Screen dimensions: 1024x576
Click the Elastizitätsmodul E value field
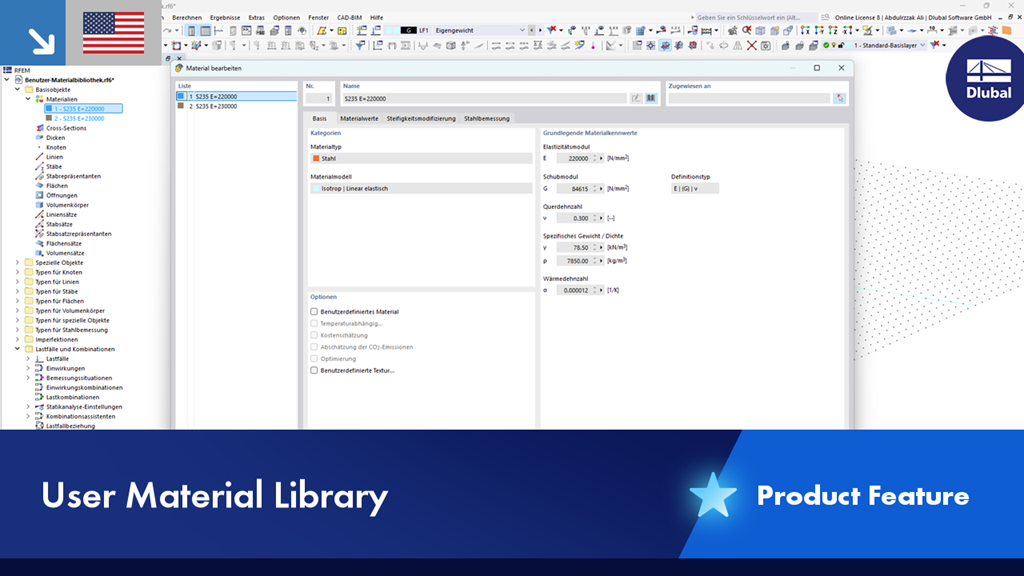(x=573, y=158)
